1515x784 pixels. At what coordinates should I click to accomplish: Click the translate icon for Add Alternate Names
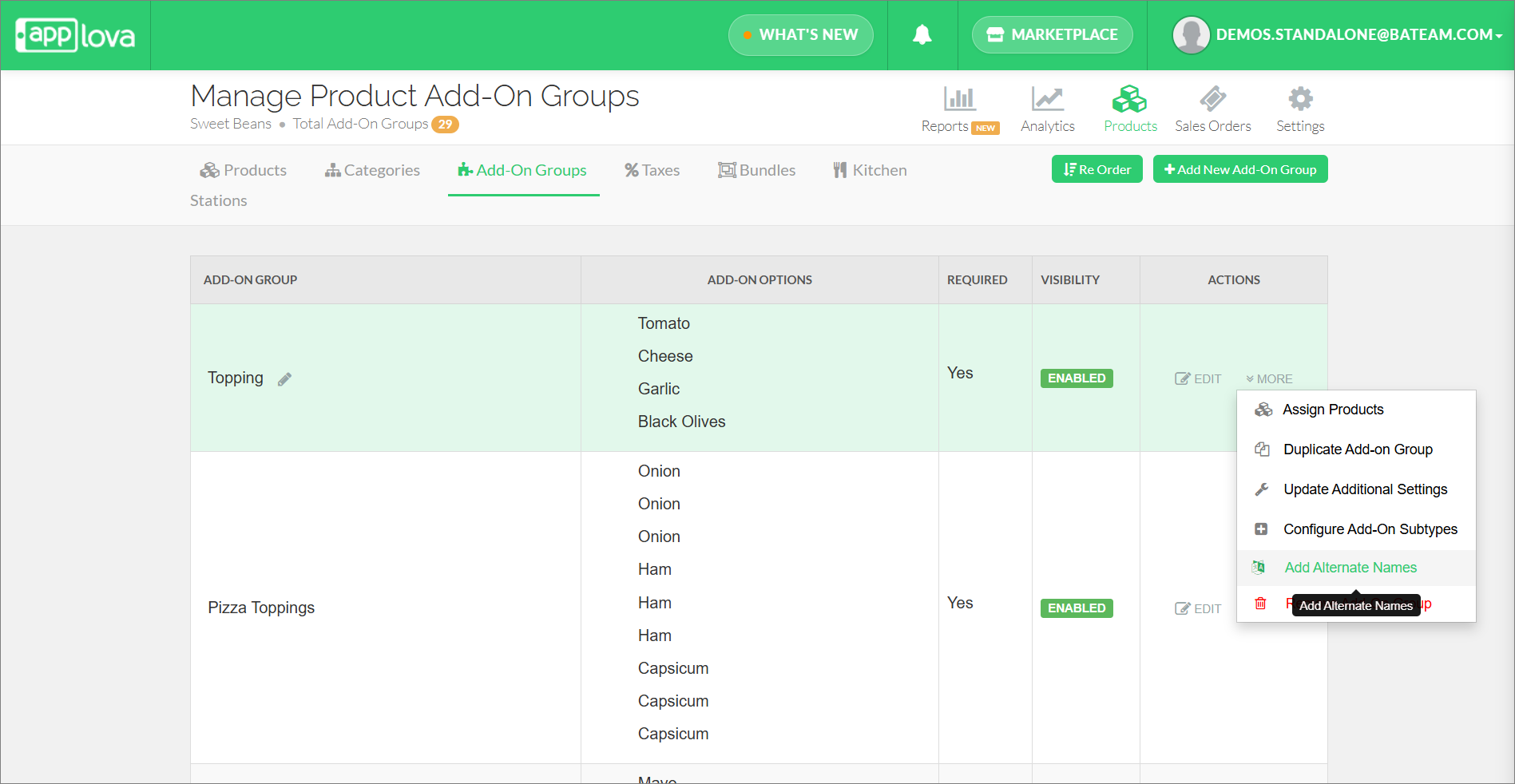(1259, 568)
